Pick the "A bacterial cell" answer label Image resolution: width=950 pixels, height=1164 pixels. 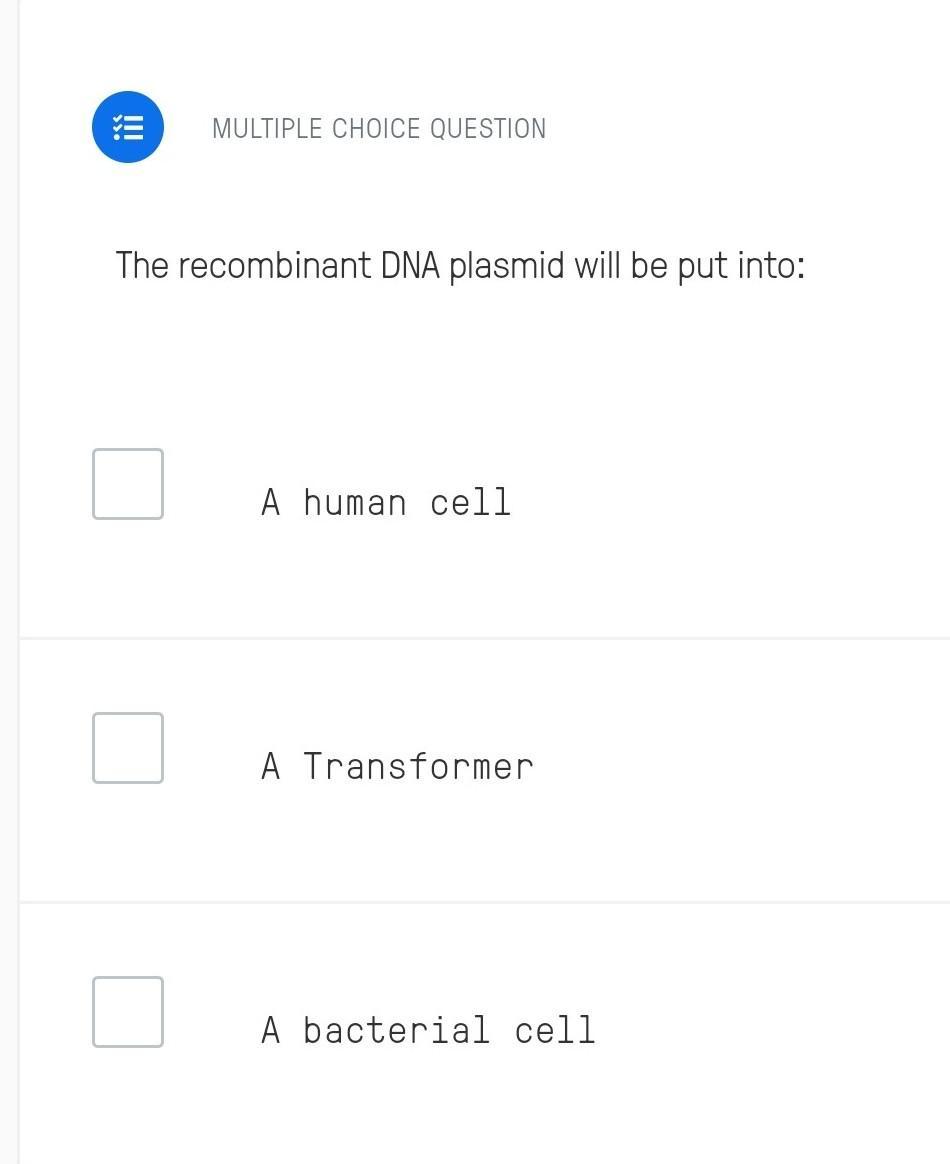[428, 1030]
